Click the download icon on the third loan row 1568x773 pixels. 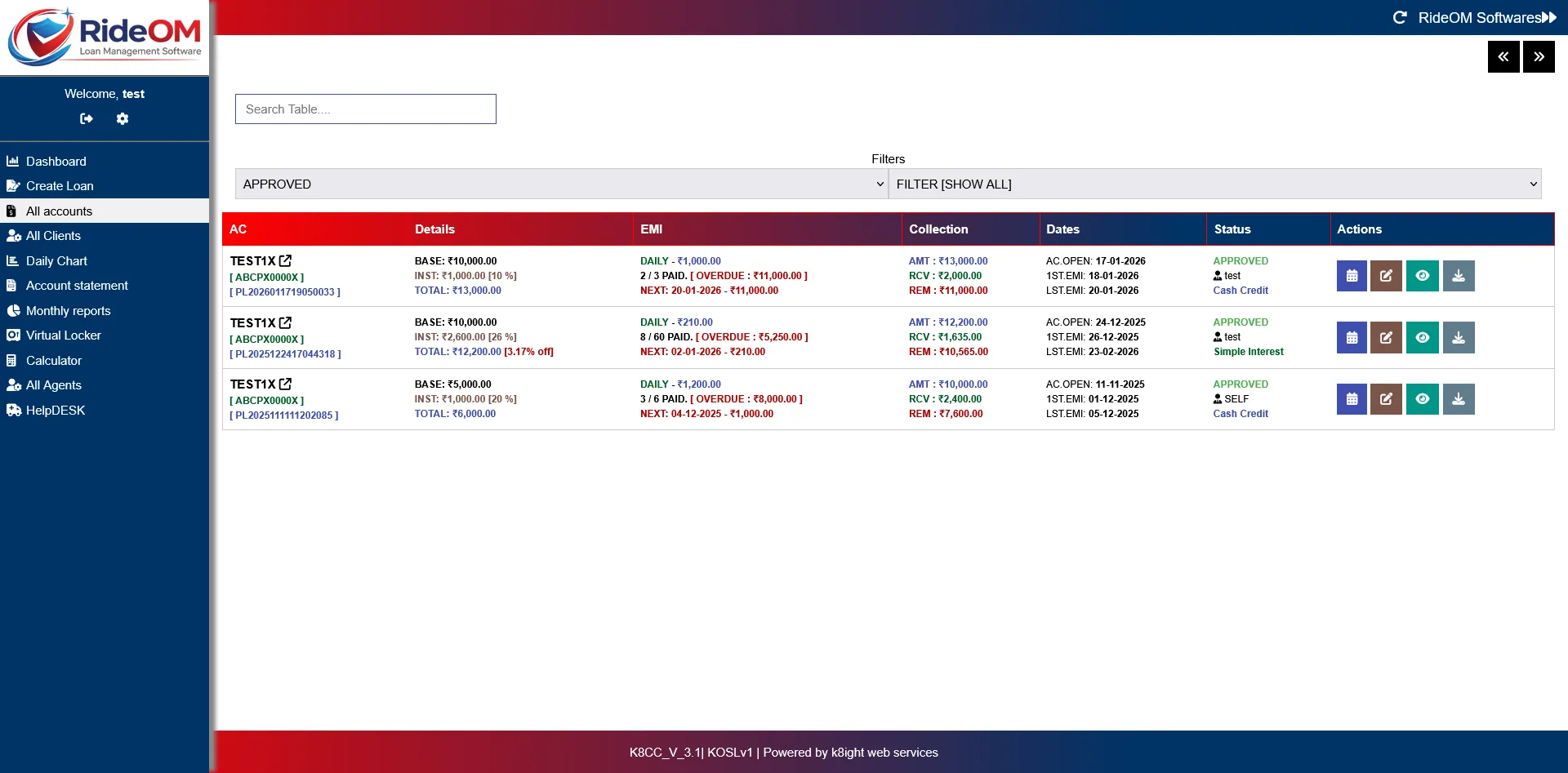[1459, 399]
